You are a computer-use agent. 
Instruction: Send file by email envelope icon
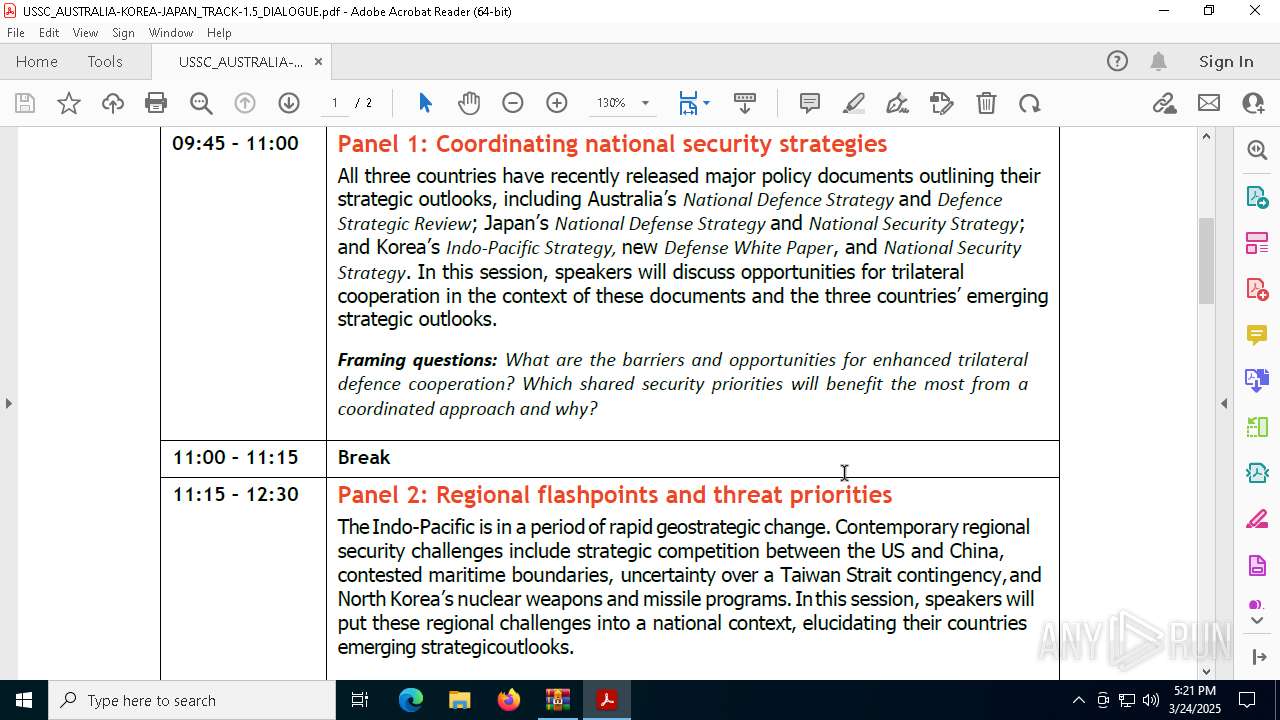click(x=1209, y=103)
